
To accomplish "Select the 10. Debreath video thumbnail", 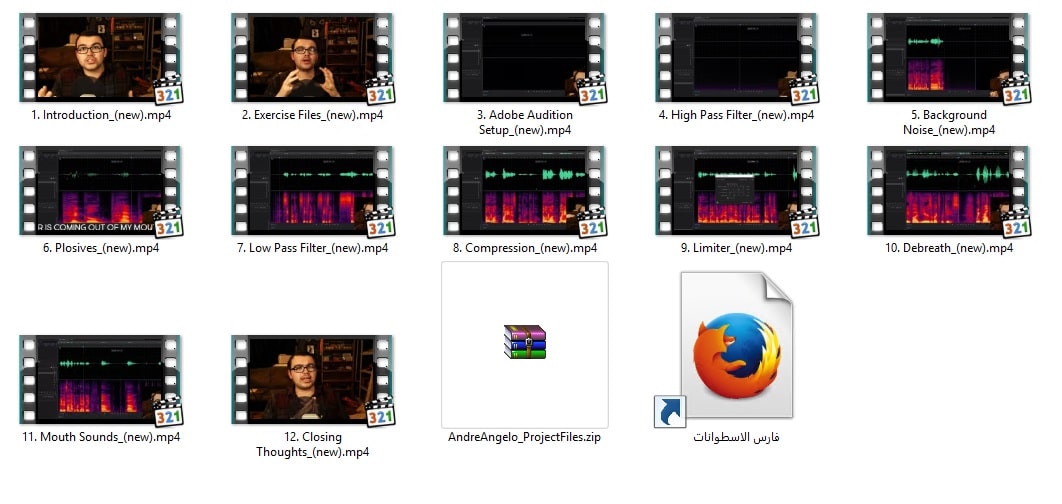I will [x=948, y=190].
